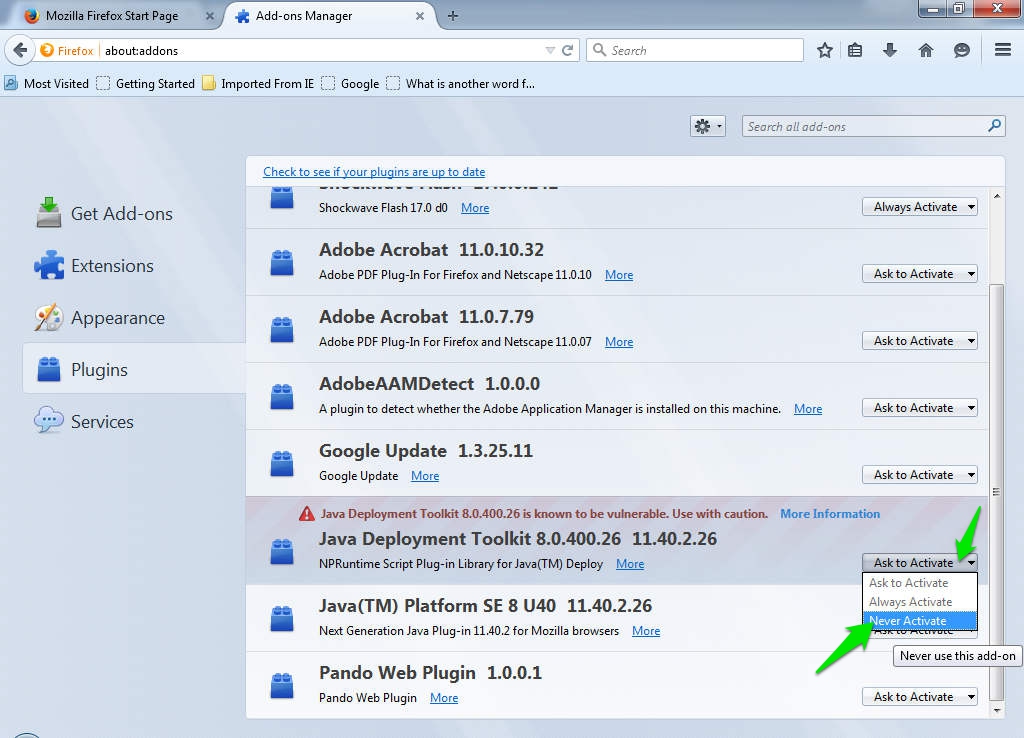This screenshot has width=1024, height=738.
Task: Go to the Home page icon
Action: [x=925, y=50]
